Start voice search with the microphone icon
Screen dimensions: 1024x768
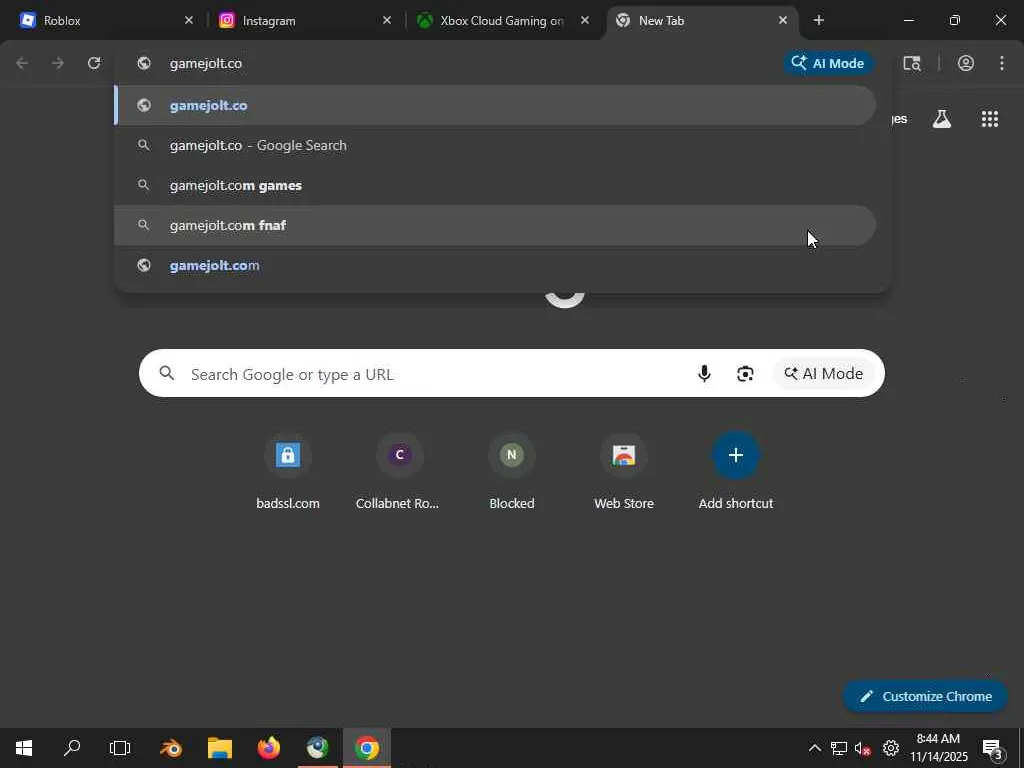[704, 374]
